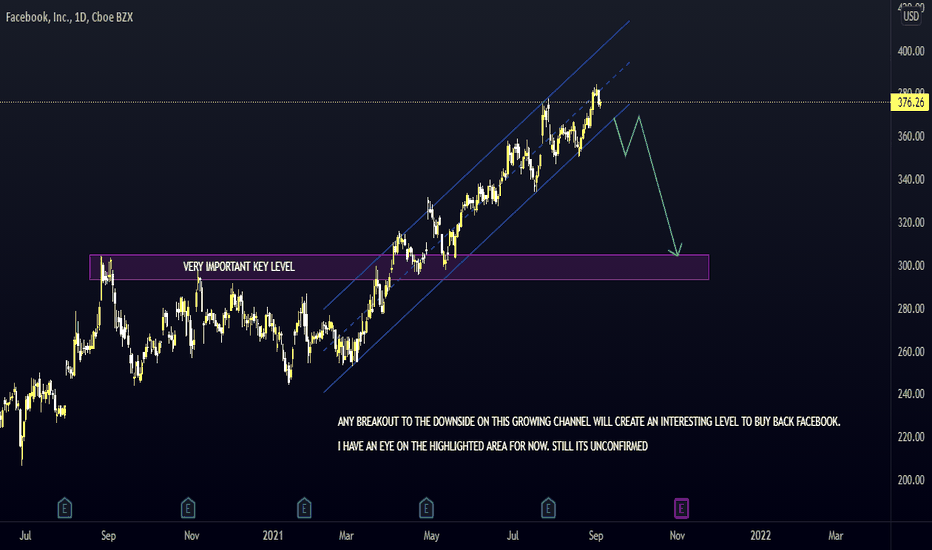Click the 240.00 price axis label
The height and width of the screenshot is (550, 932).
click(x=911, y=394)
